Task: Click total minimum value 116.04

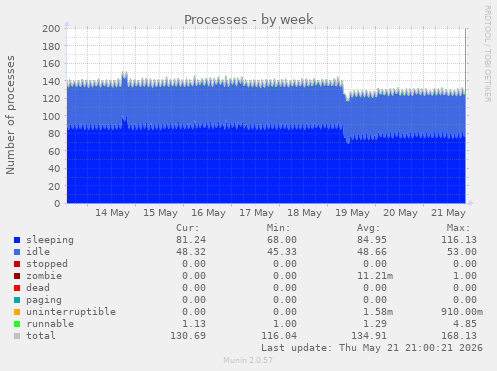Action: (279, 336)
